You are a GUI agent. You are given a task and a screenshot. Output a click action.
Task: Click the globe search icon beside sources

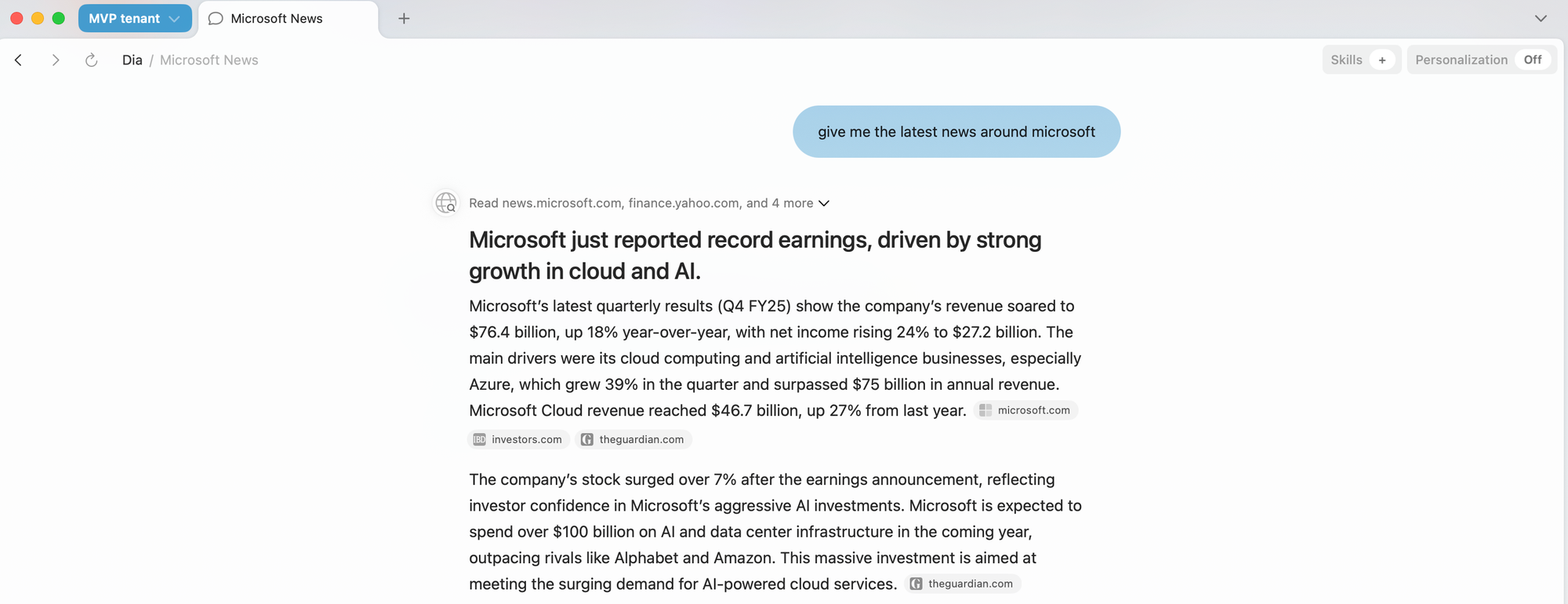446,202
